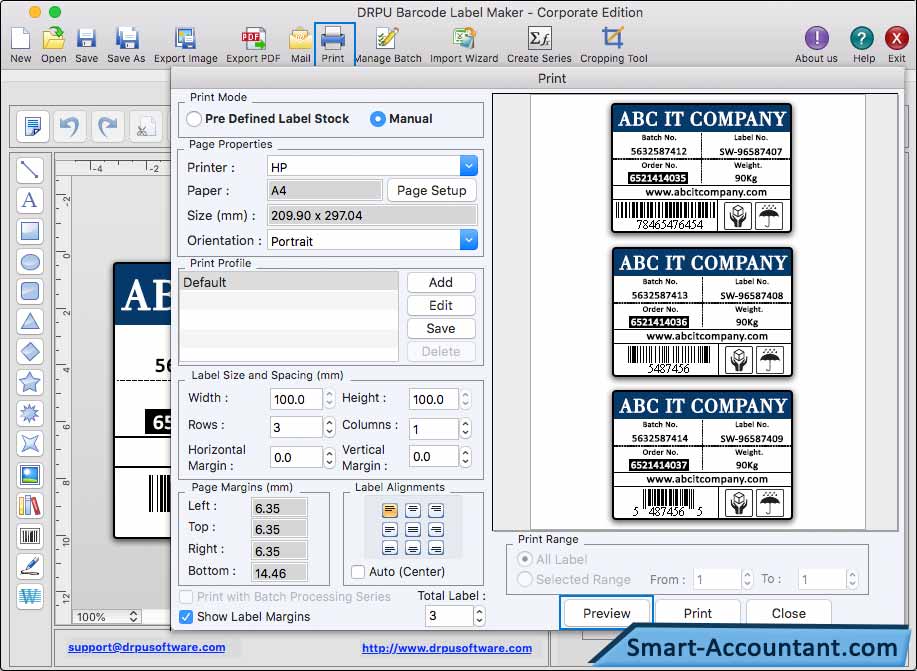Adjust Vertical Margin stepper
This screenshot has height=671, width=917.
(x=465, y=456)
